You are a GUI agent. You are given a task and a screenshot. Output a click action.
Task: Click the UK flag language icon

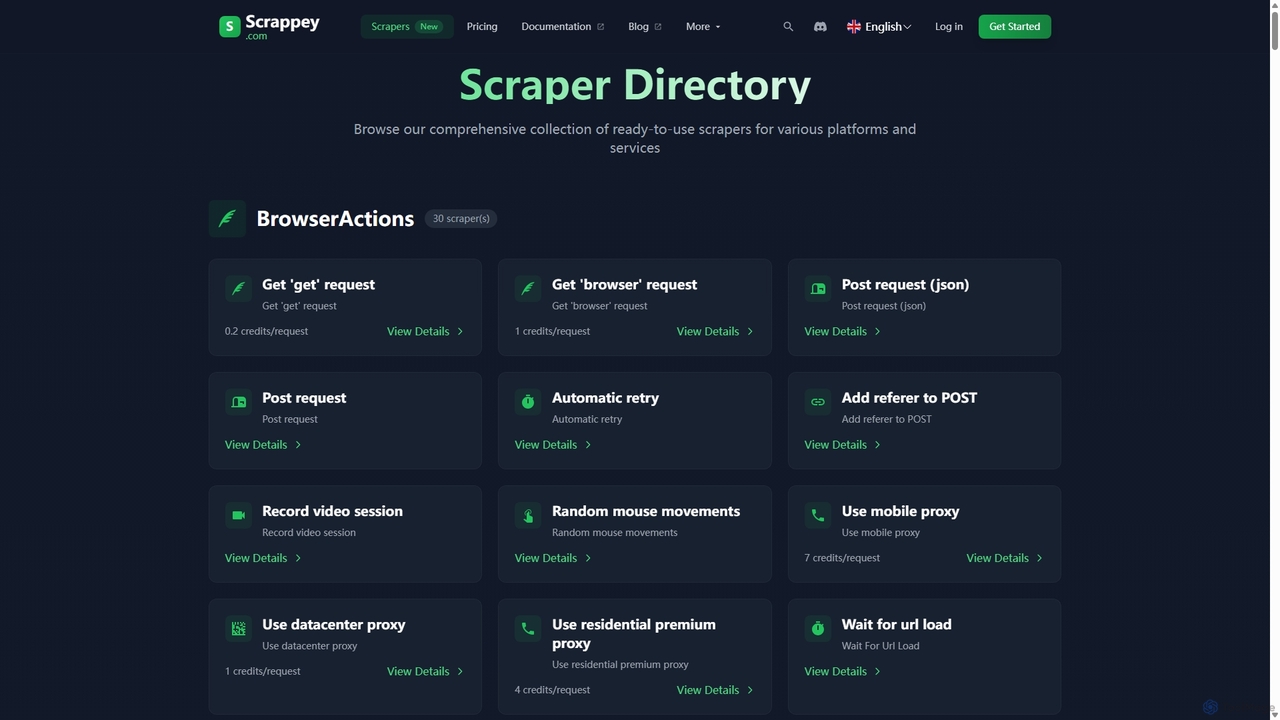854,27
